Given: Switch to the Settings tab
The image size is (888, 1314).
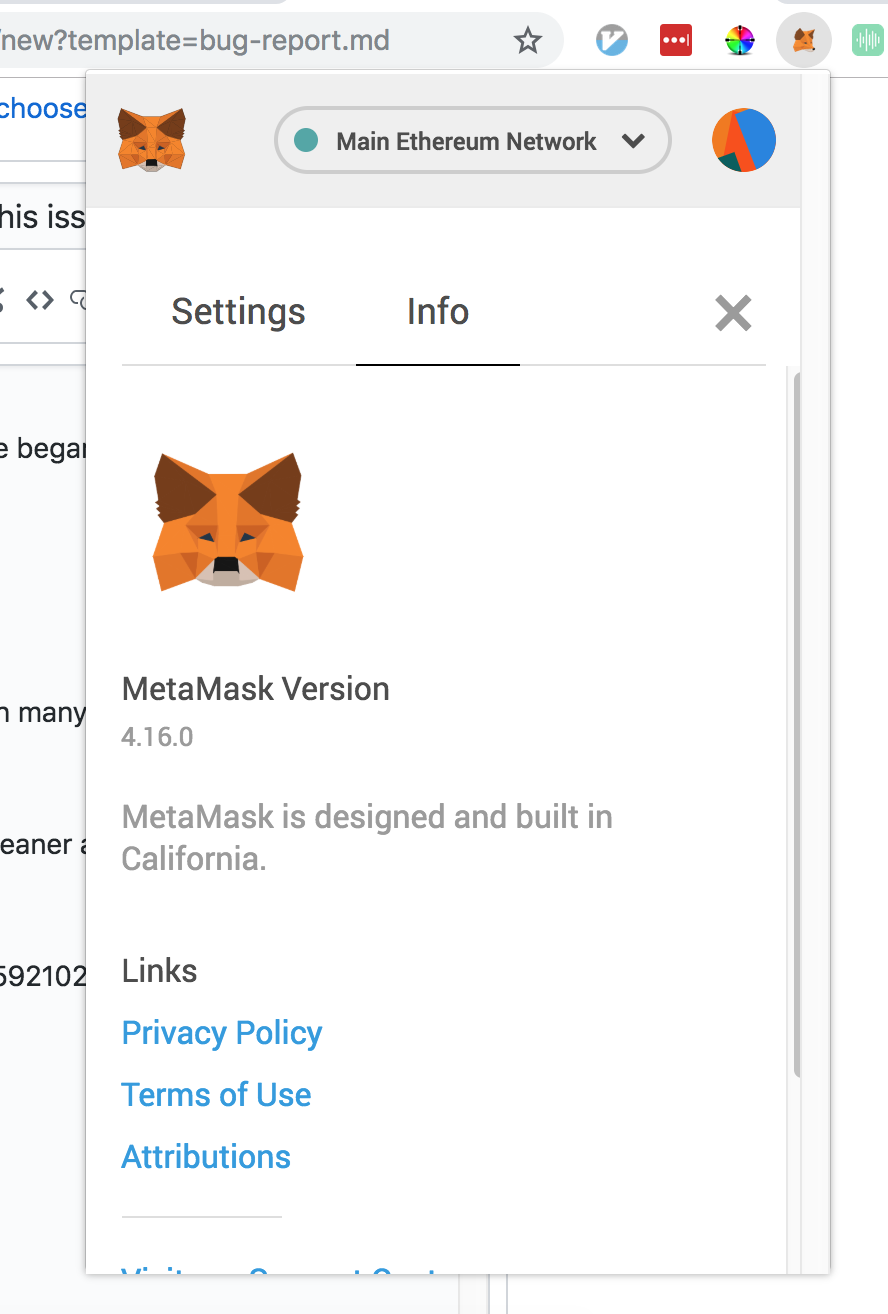Looking at the screenshot, I should pyautogui.click(x=238, y=312).
